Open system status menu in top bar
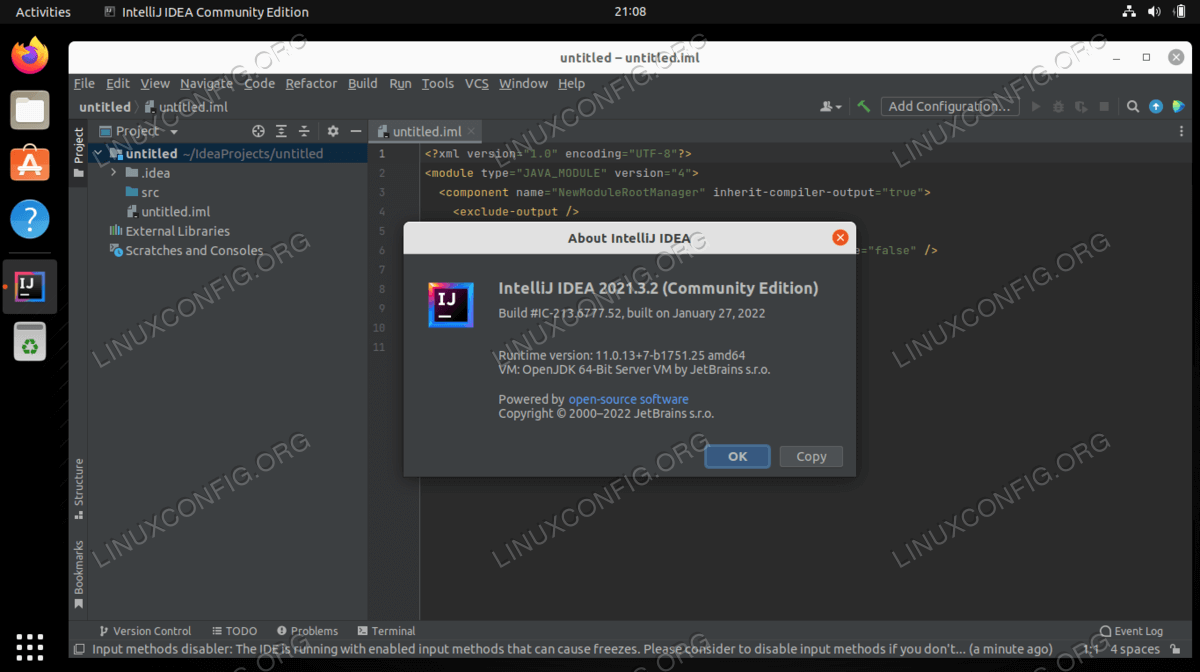This screenshot has height=672, width=1200. point(1155,12)
